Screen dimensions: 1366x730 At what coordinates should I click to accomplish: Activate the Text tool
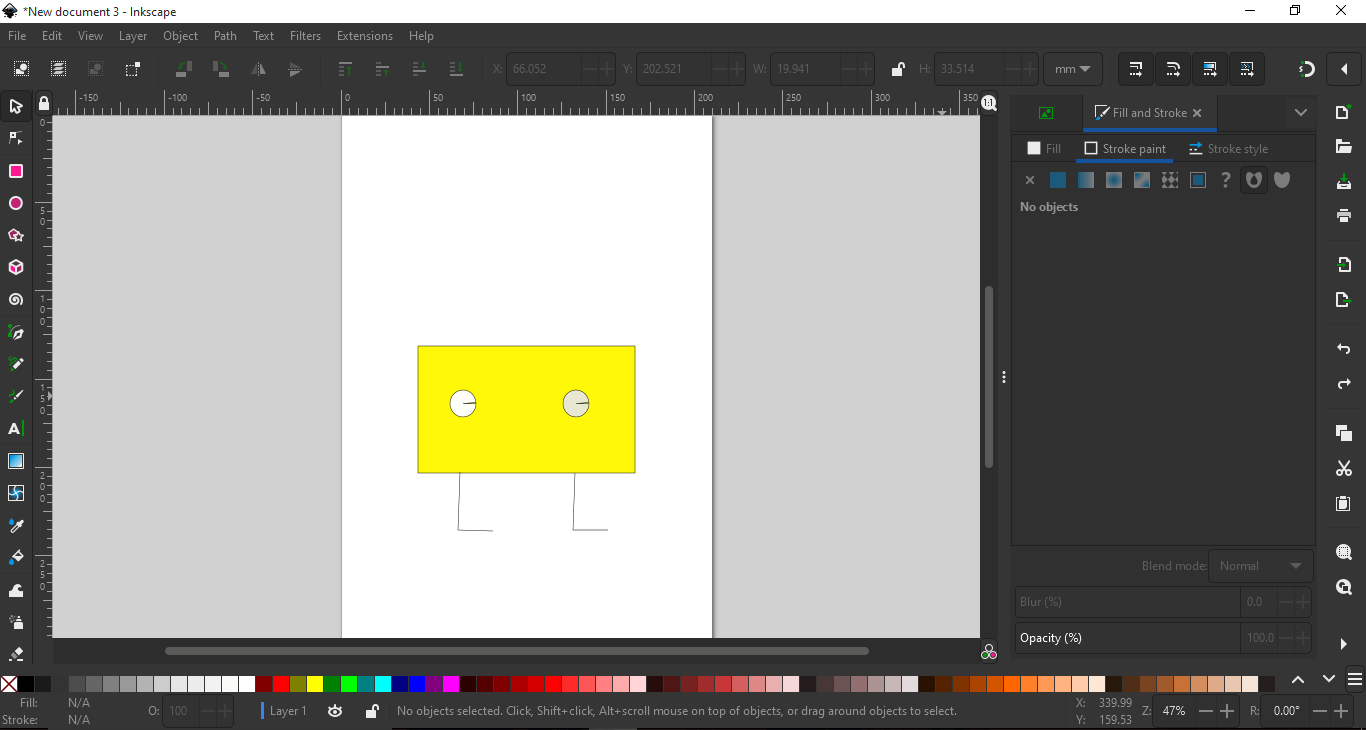pos(16,429)
